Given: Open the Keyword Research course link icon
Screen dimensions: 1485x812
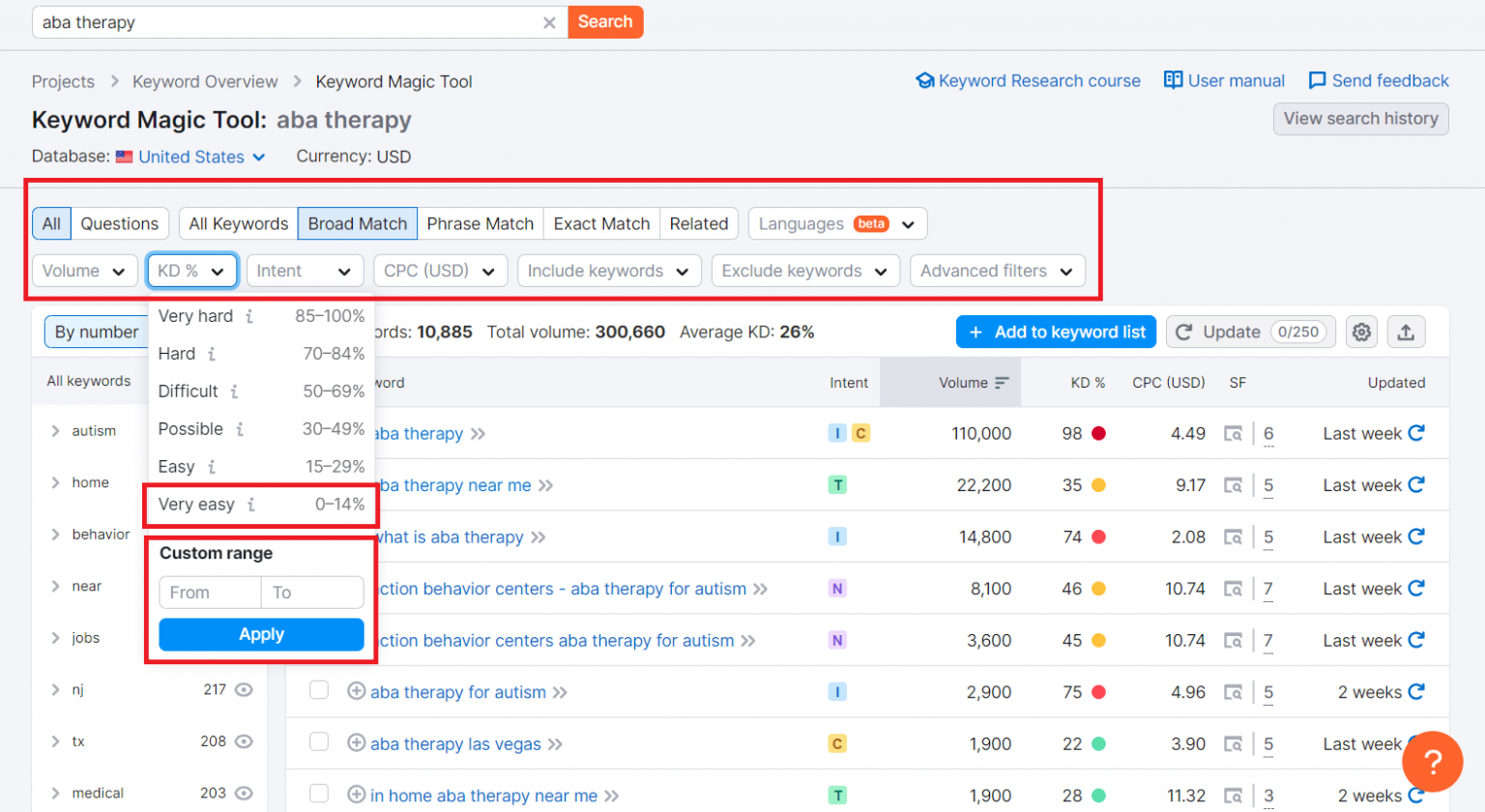Looking at the screenshot, I should click(x=926, y=81).
